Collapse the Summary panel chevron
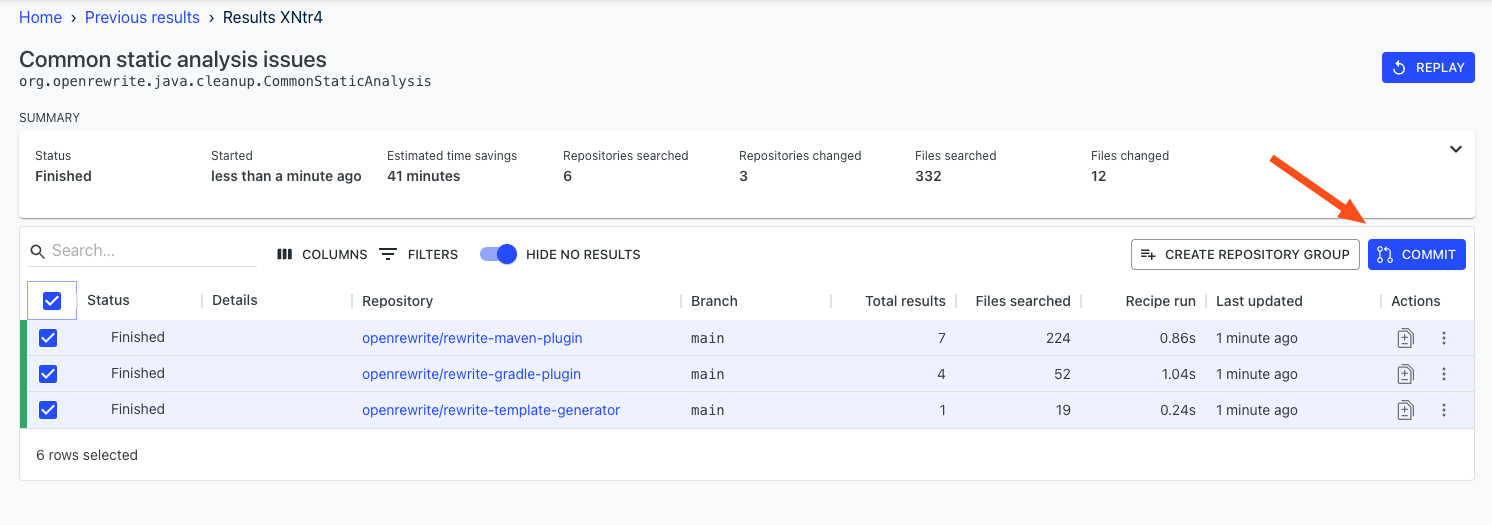The height and width of the screenshot is (525, 1492). [x=1456, y=149]
